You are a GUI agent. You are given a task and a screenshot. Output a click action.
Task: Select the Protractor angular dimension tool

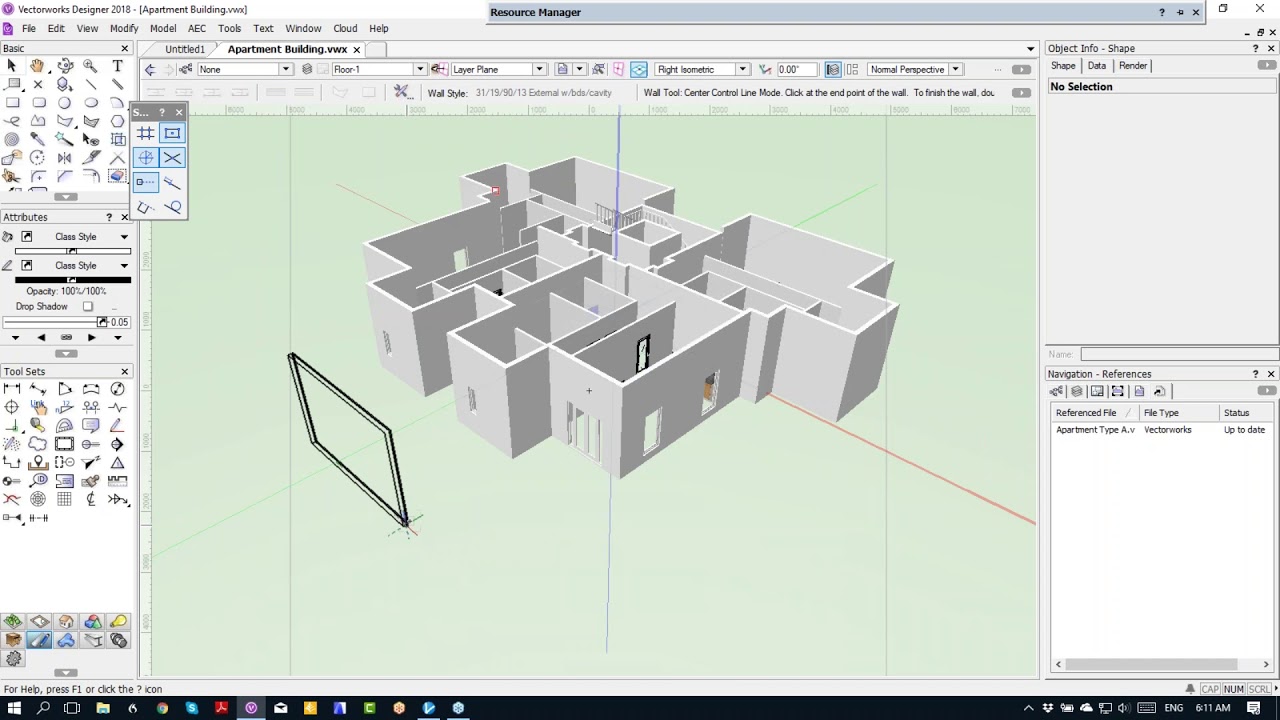pos(65,426)
